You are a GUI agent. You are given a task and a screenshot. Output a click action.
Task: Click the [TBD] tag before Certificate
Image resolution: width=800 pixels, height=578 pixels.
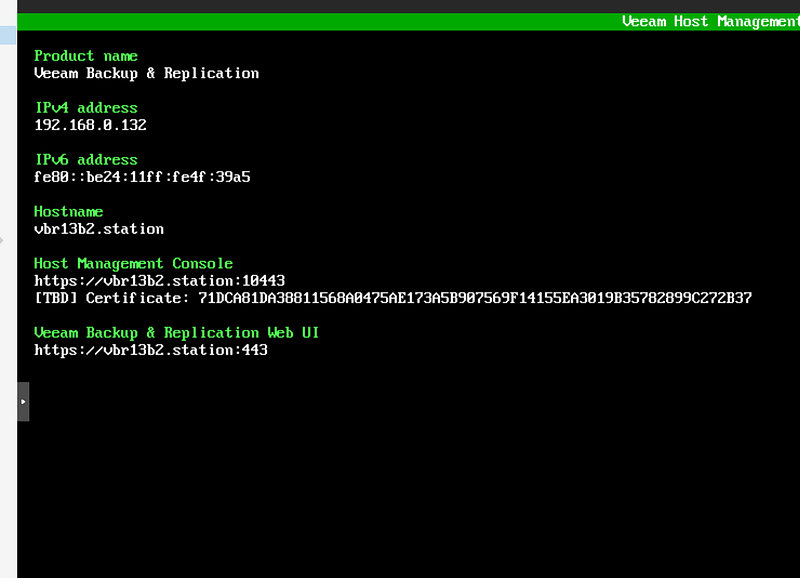pyautogui.click(x=55, y=298)
